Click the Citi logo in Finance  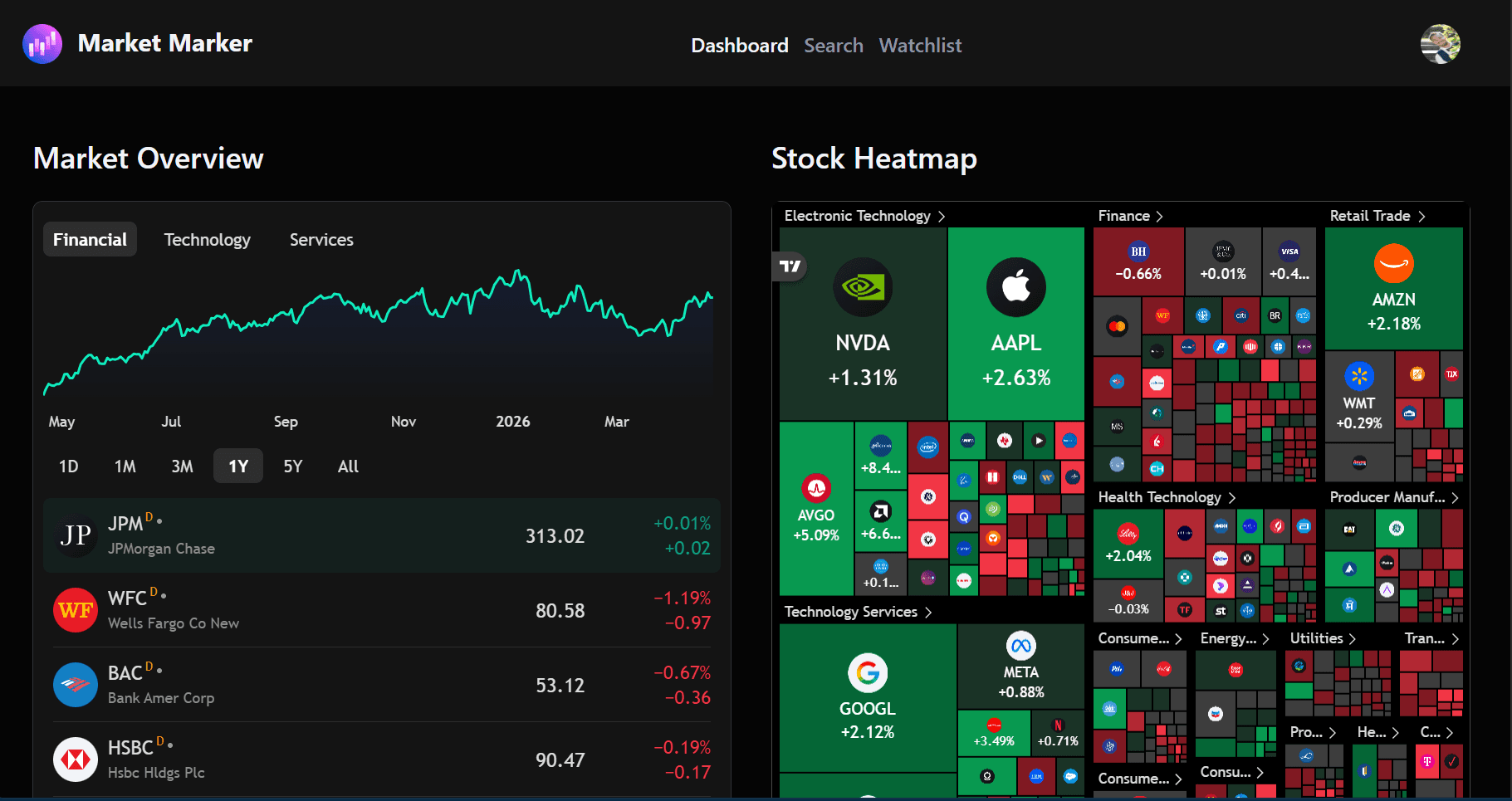[1241, 315]
